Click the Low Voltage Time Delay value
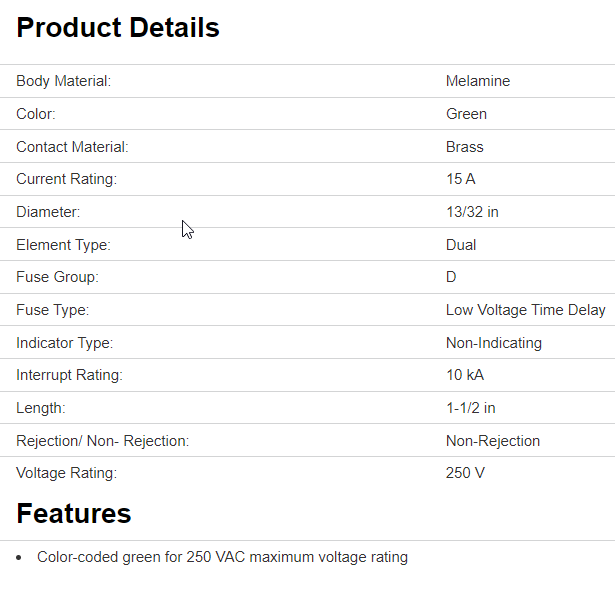 525,310
